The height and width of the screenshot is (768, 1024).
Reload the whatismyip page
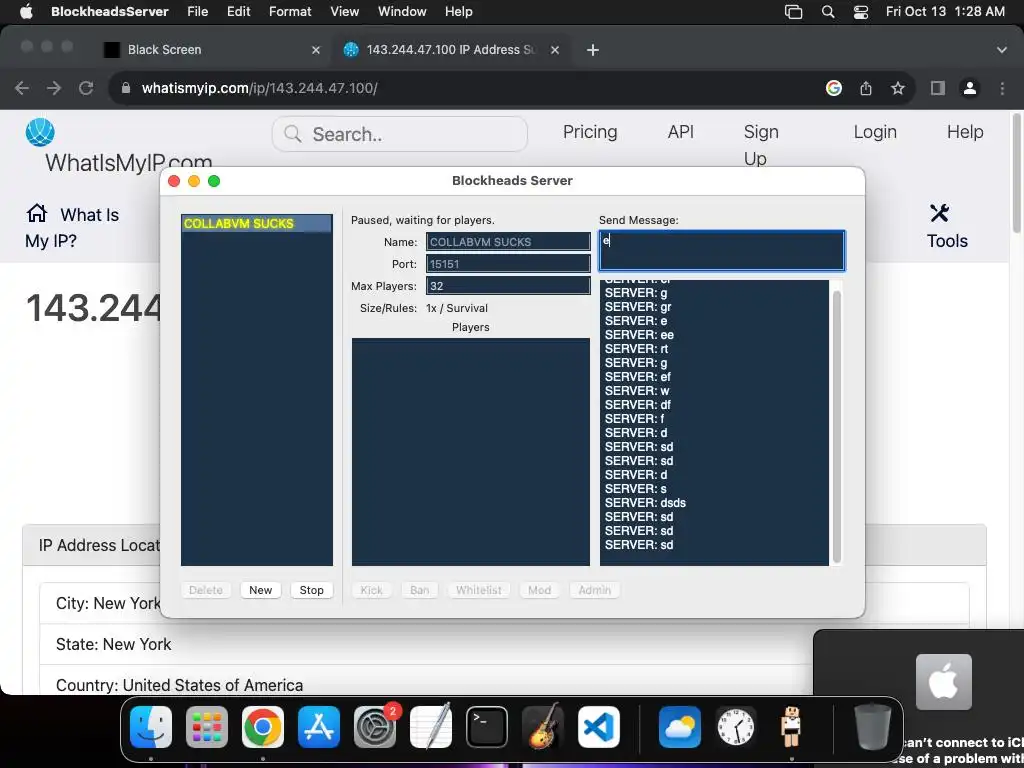86,88
